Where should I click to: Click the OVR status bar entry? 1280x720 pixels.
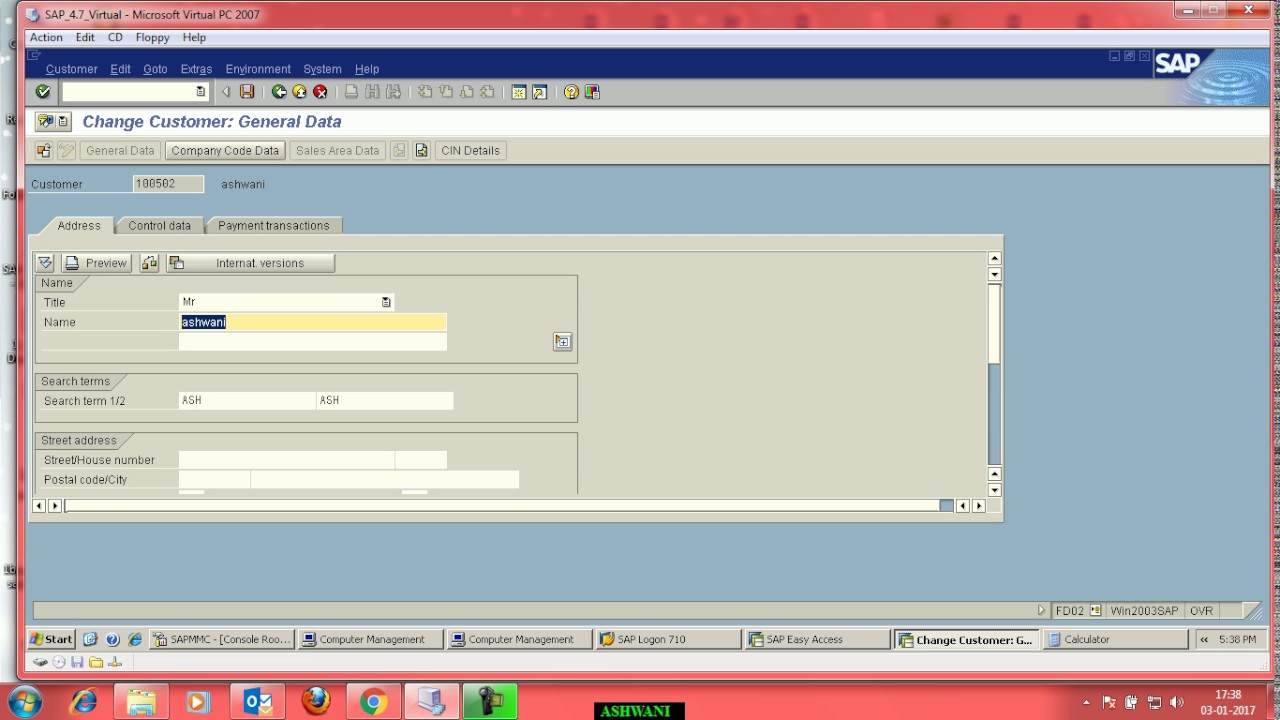(1201, 611)
